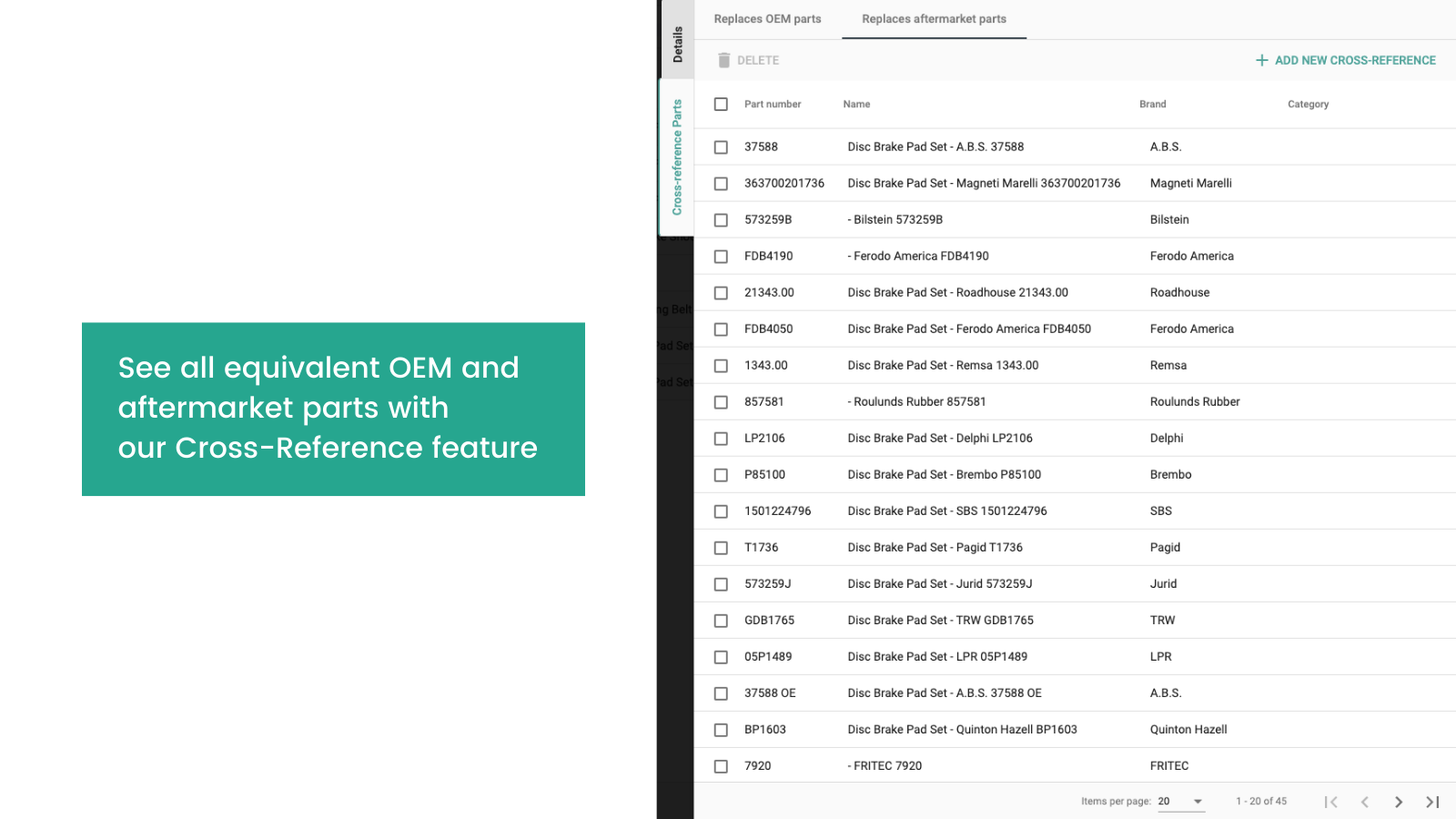1456x819 pixels.
Task: Open items per page dropdown
Action: click(1181, 802)
